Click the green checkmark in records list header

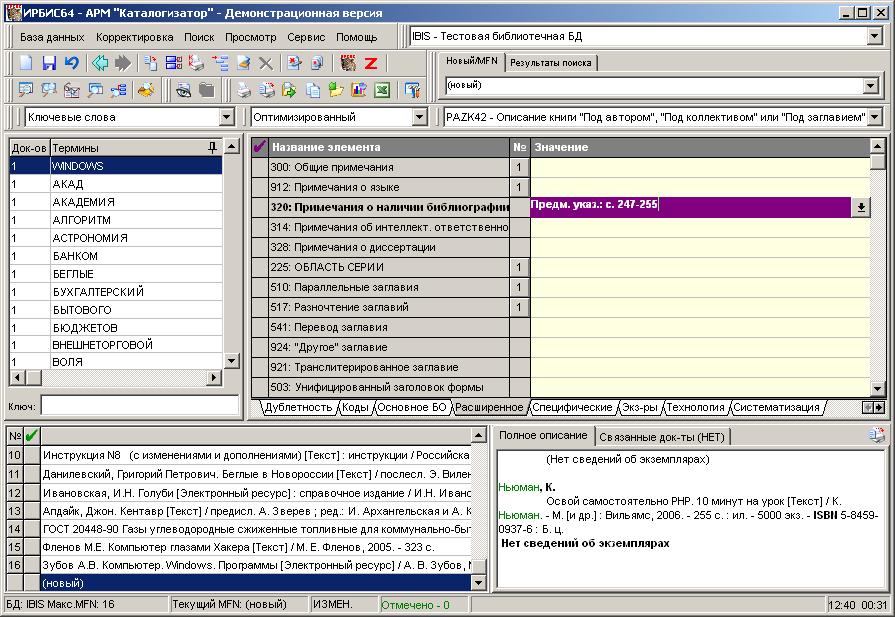pyautogui.click(x=31, y=436)
